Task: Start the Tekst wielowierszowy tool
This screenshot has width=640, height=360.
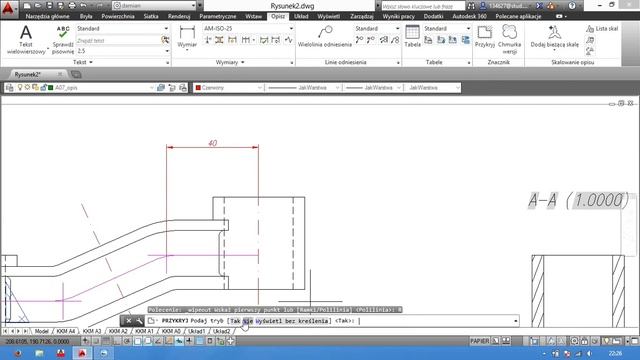Action: coord(26,40)
